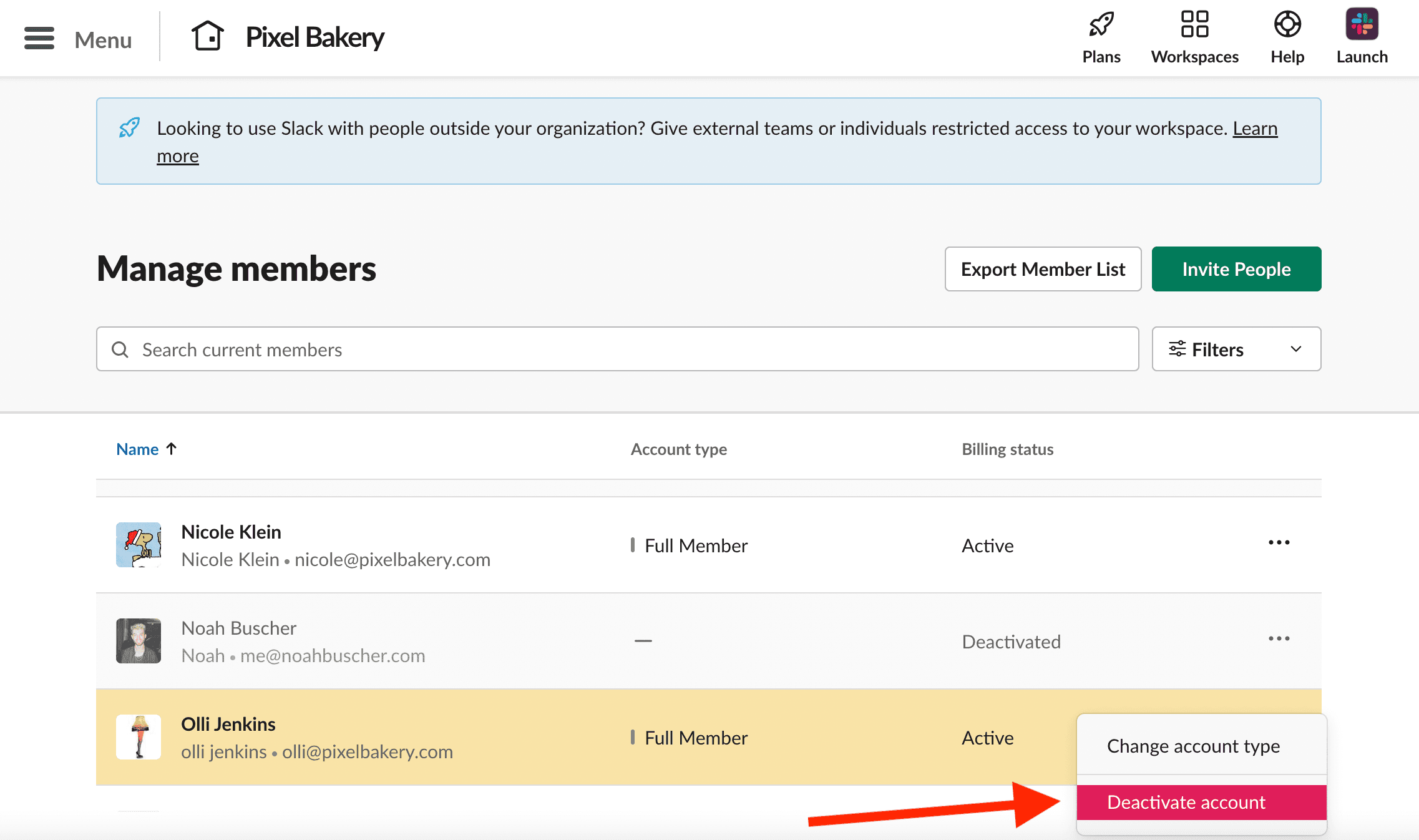Sort by the Name column header
Viewport: 1419px width, 840px height.
click(x=137, y=449)
